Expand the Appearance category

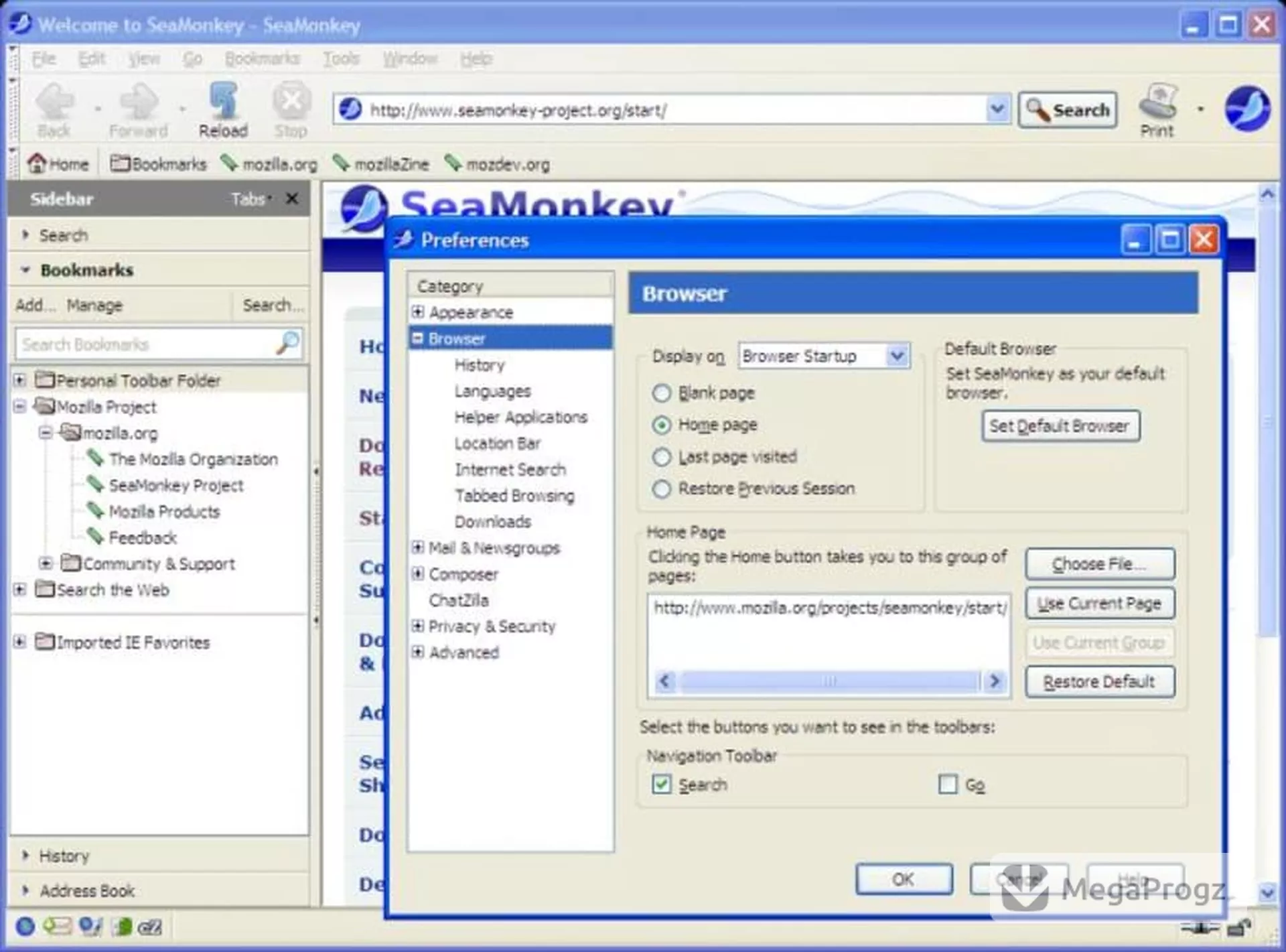coord(418,312)
